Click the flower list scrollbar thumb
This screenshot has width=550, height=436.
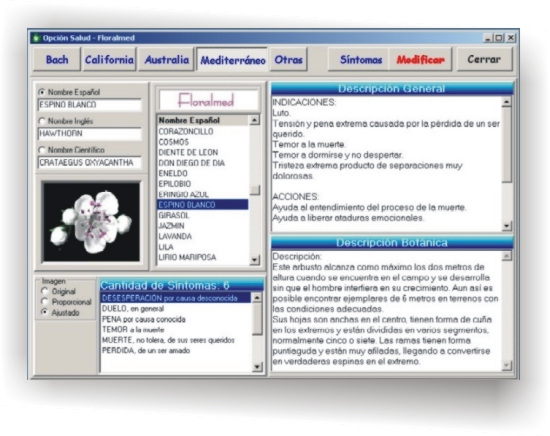pyautogui.click(x=255, y=190)
